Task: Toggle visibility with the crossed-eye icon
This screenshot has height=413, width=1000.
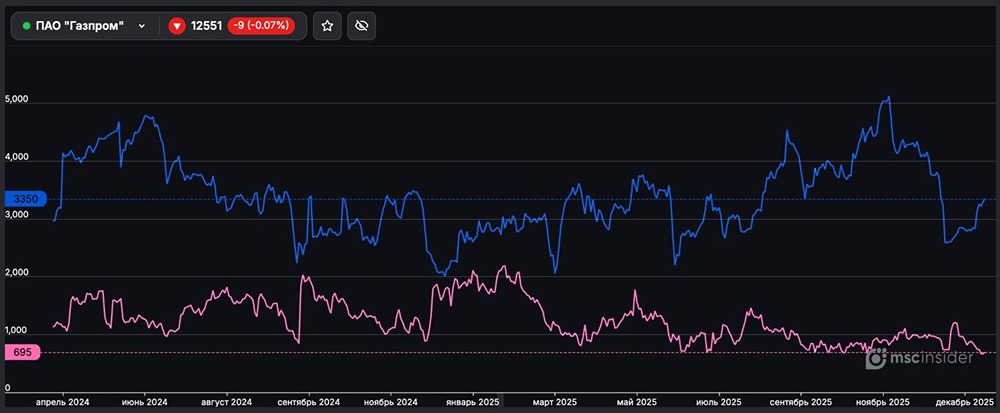Action: [x=361, y=26]
